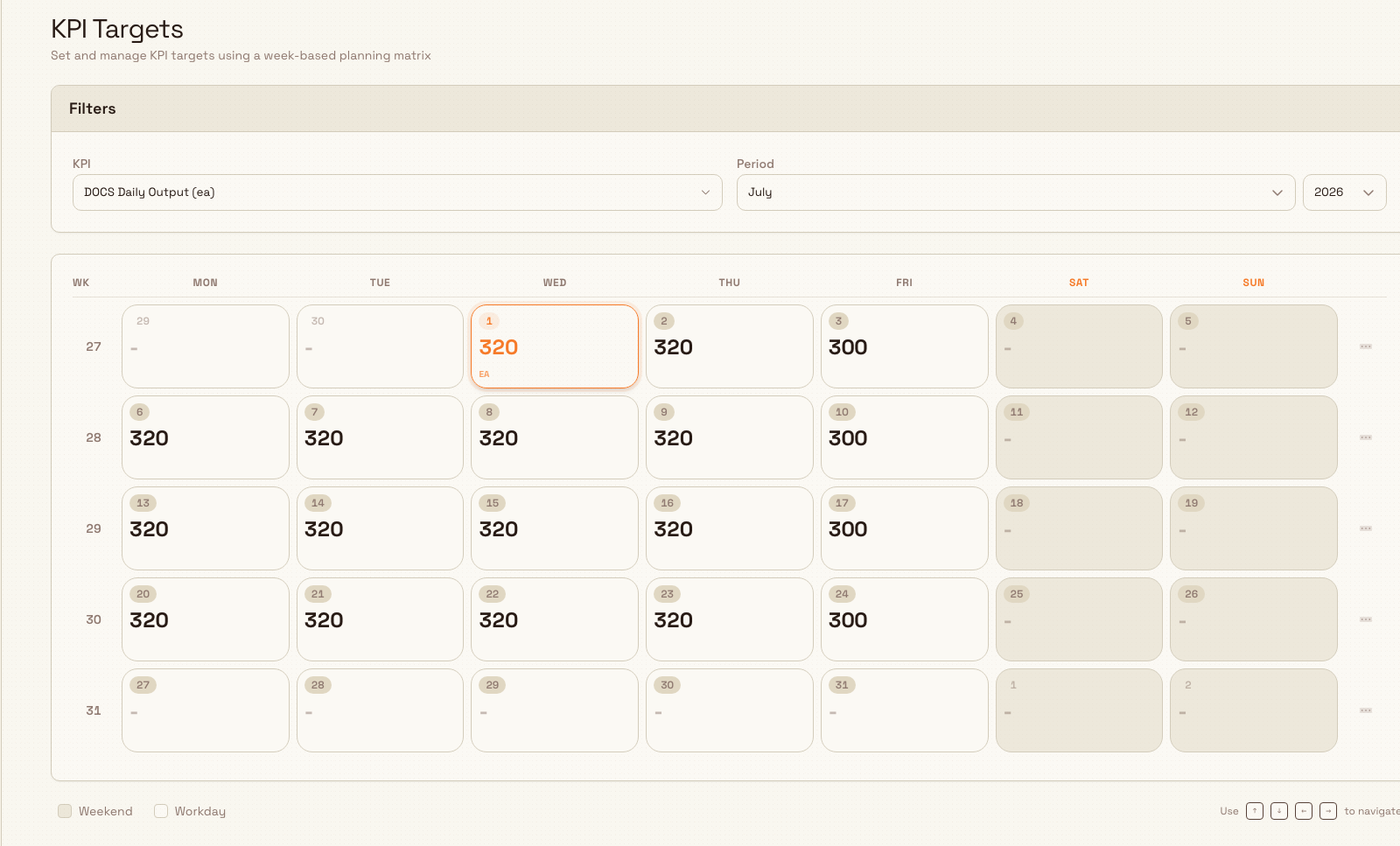1400x846 pixels.
Task: Select the July 6 Monday cell
Action: point(206,437)
